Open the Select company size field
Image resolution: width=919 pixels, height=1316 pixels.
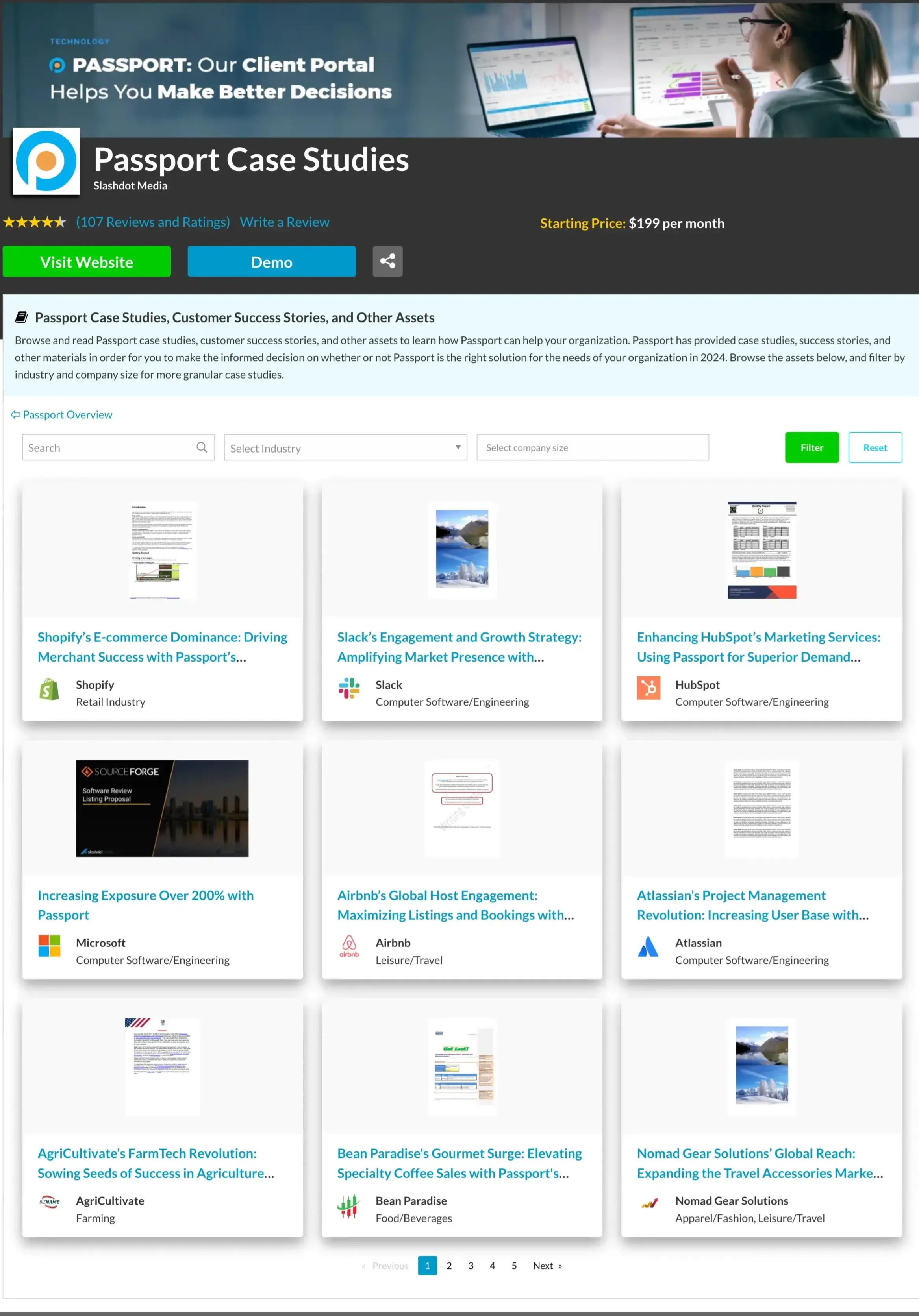593,447
